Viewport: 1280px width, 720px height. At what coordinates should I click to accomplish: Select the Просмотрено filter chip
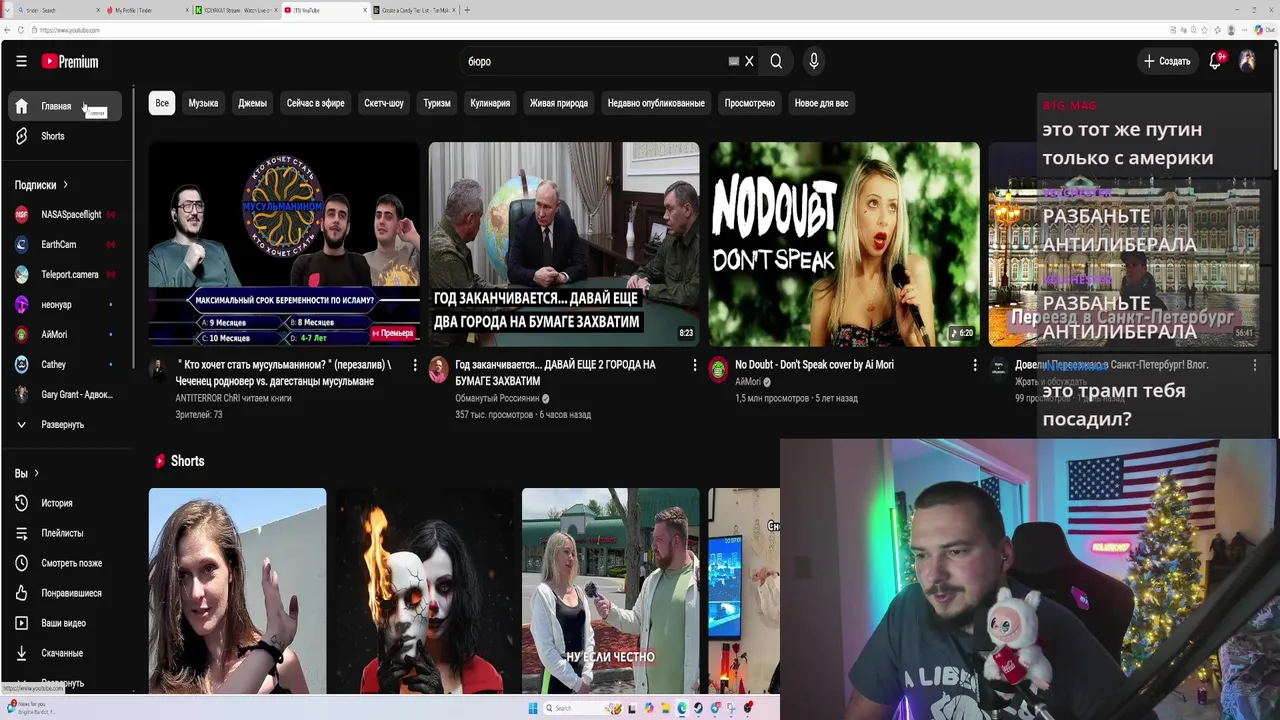(x=750, y=103)
